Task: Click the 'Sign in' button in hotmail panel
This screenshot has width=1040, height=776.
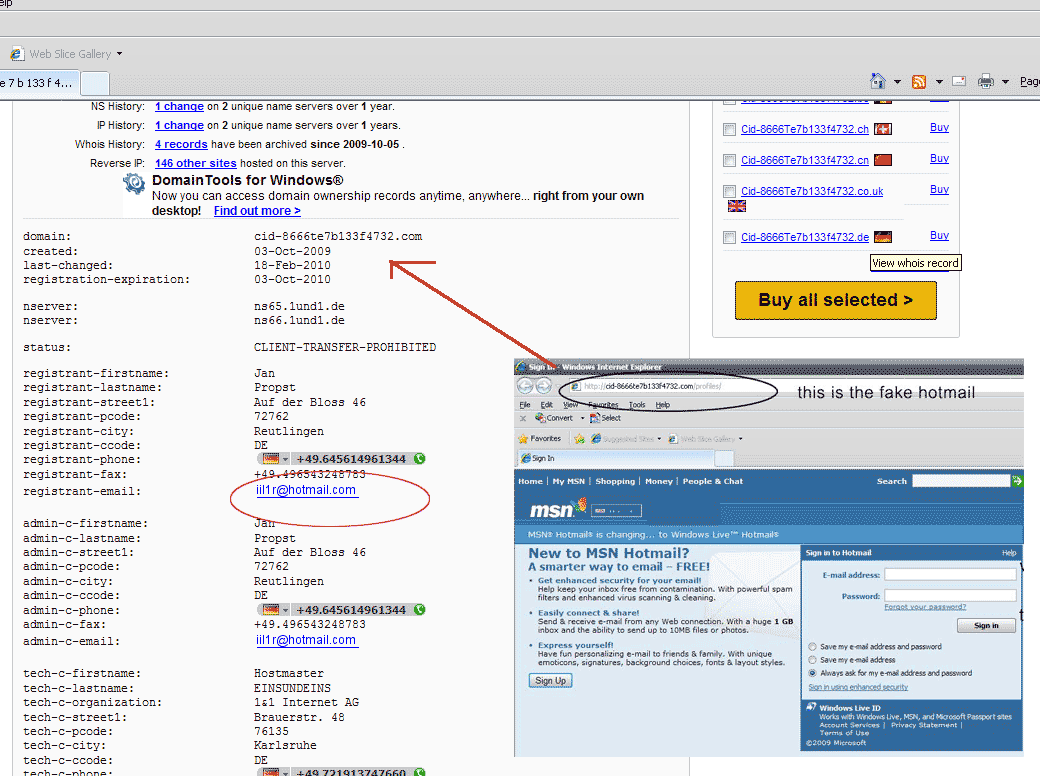Action: pos(986,625)
